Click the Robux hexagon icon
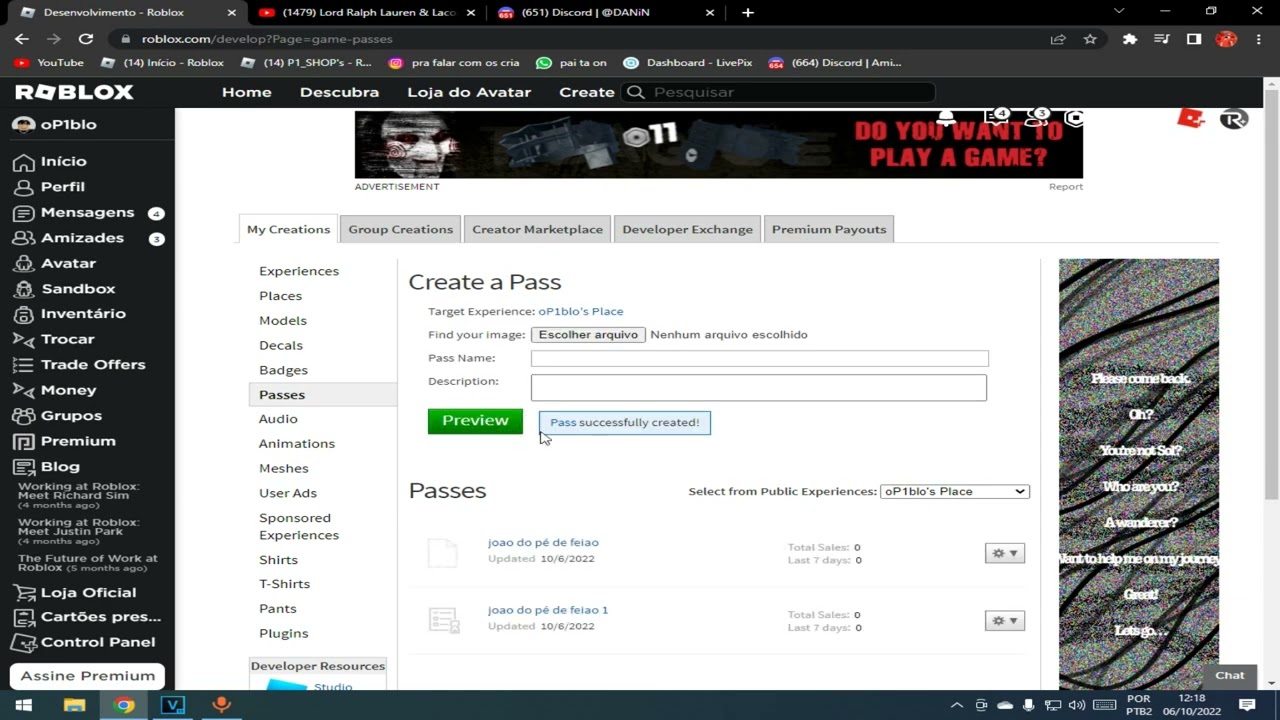This screenshot has height=720, width=1280. [1075, 118]
